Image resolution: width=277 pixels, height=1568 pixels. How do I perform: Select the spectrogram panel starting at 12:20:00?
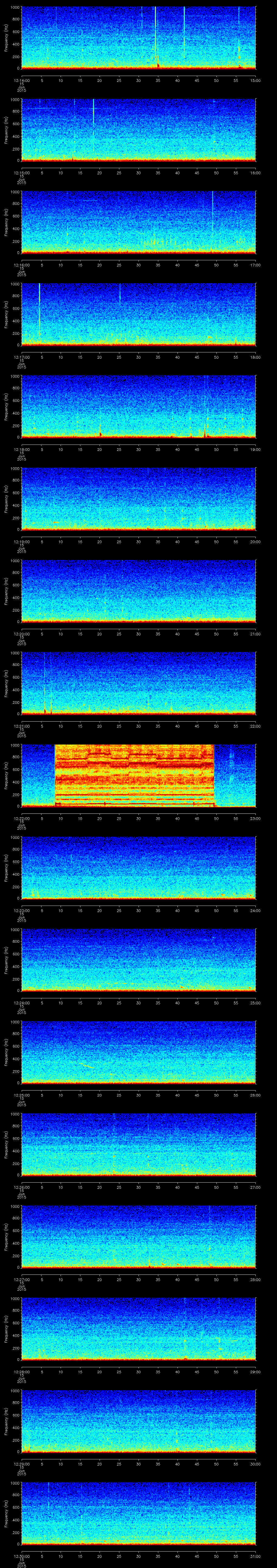[138, 591]
